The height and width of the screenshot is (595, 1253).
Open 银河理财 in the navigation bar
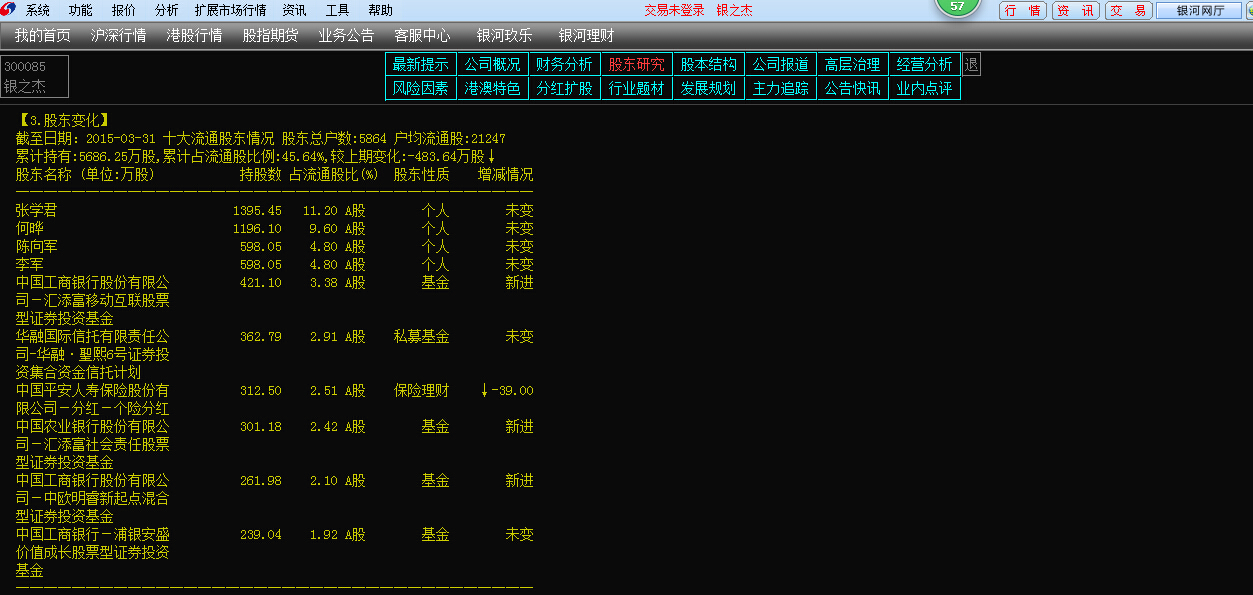click(586, 35)
